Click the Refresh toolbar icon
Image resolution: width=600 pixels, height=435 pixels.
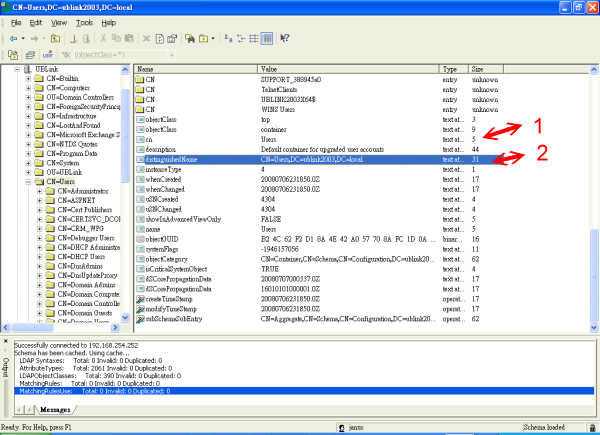coord(160,38)
